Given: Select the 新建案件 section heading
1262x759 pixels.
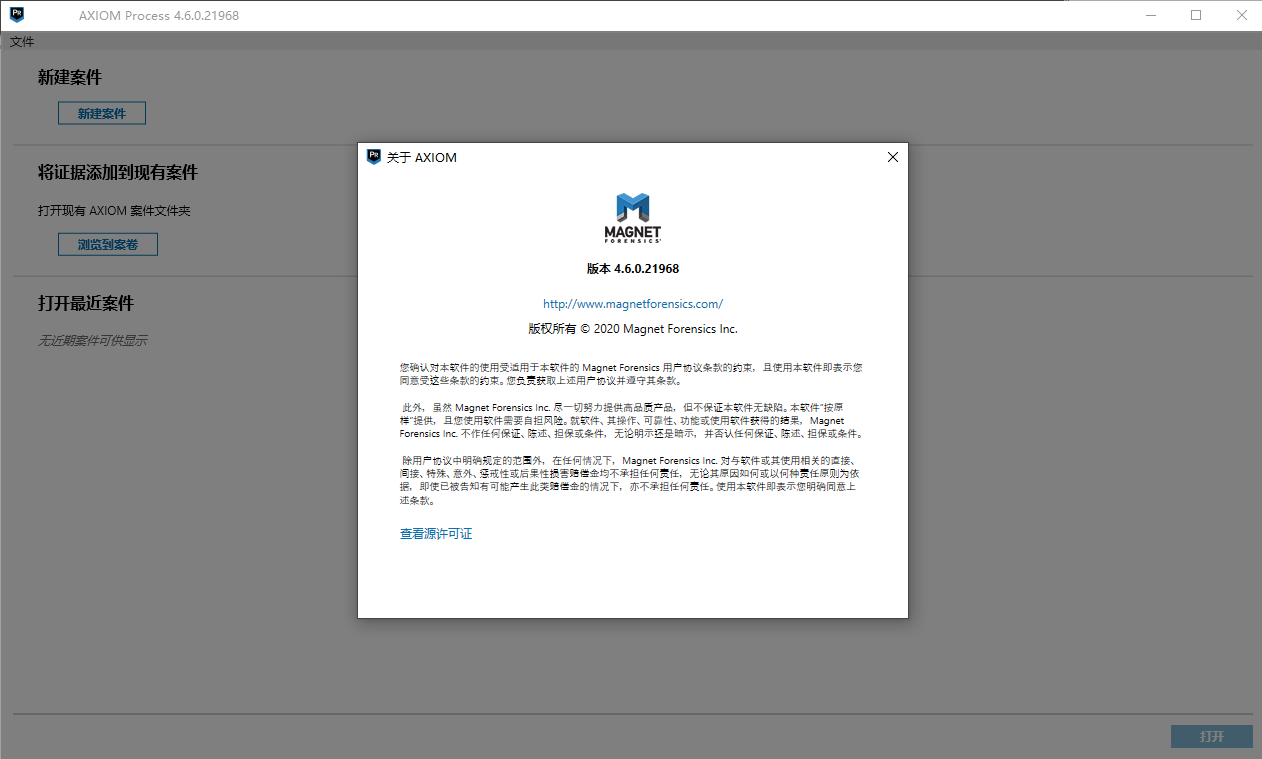Looking at the screenshot, I should pyautogui.click(x=69, y=77).
